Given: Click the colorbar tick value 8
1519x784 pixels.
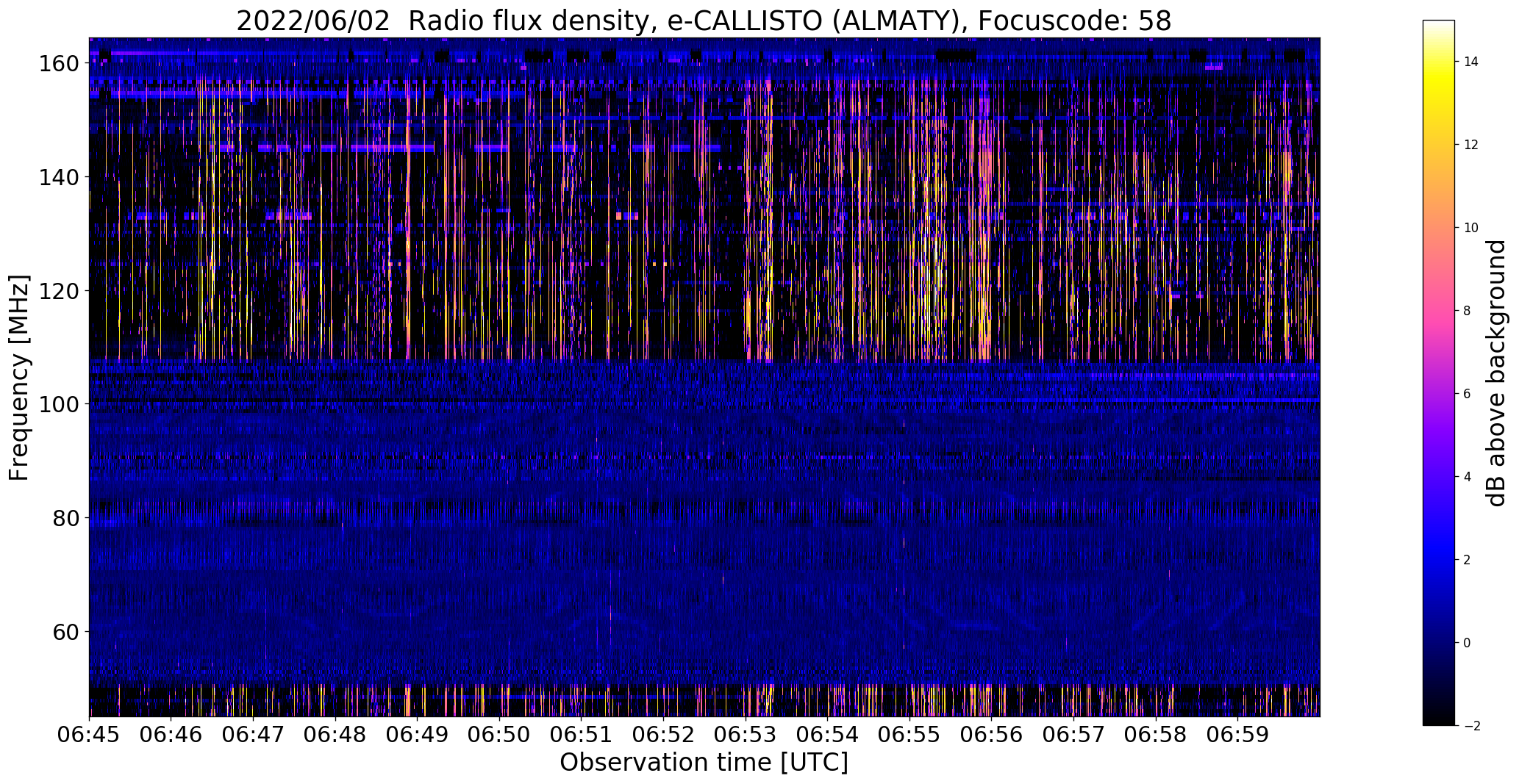Looking at the screenshot, I should click(1467, 311).
